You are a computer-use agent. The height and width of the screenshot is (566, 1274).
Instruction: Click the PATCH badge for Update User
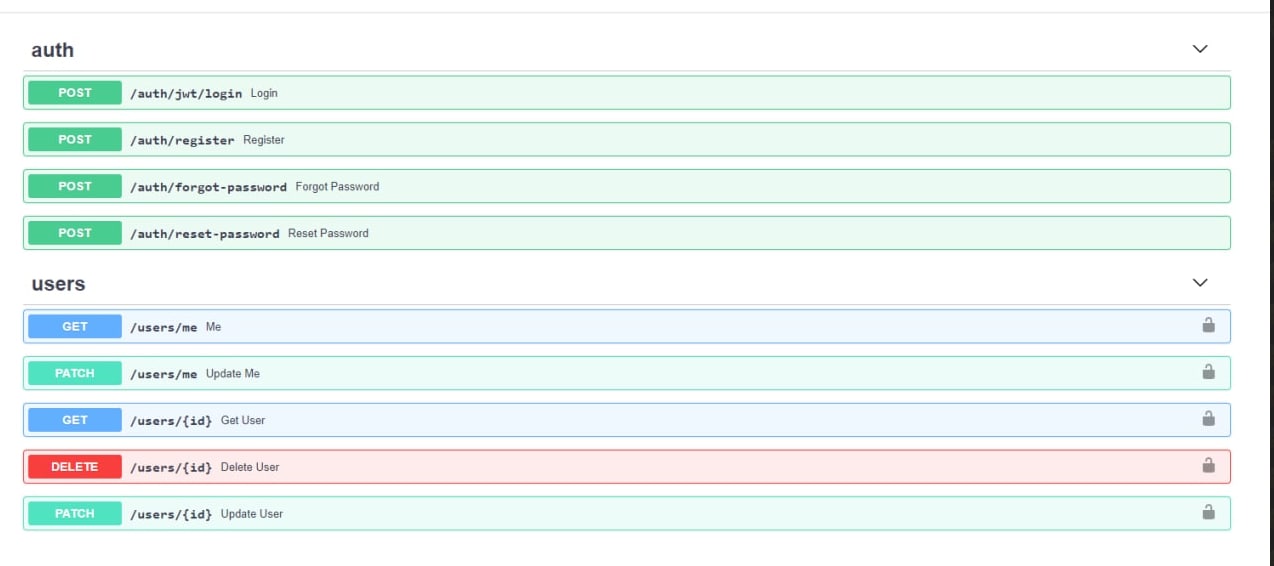(x=75, y=513)
